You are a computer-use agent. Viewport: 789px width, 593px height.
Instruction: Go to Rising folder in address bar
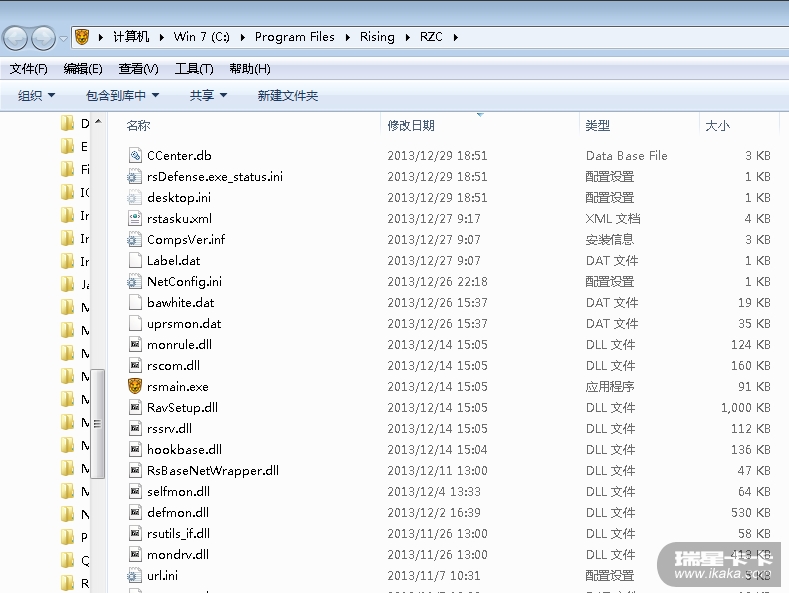(x=377, y=37)
